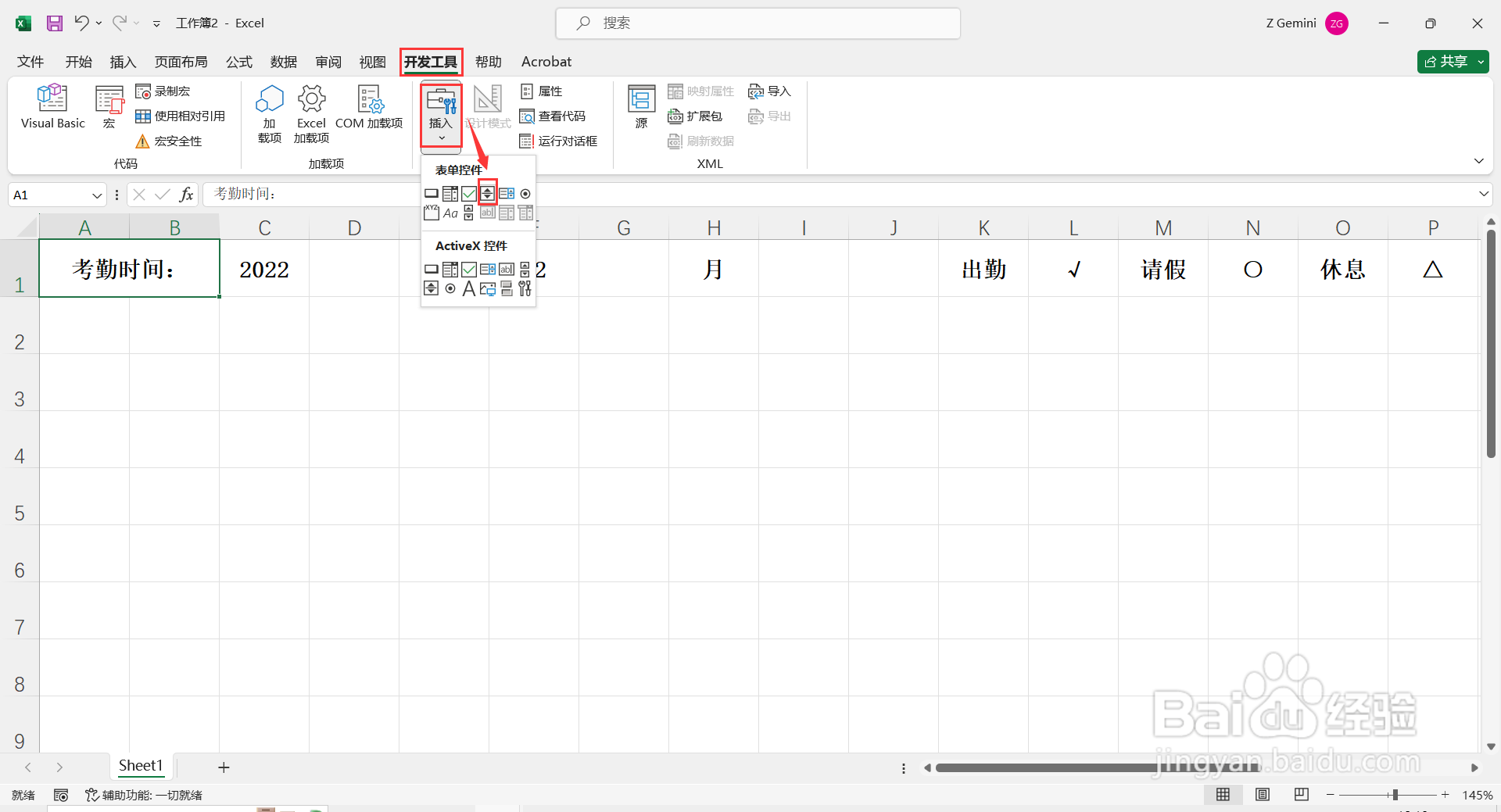Image resolution: width=1501 pixels, height=812 pixels.
Task: Select ActiveX Check Box icon
Action: 469,269
